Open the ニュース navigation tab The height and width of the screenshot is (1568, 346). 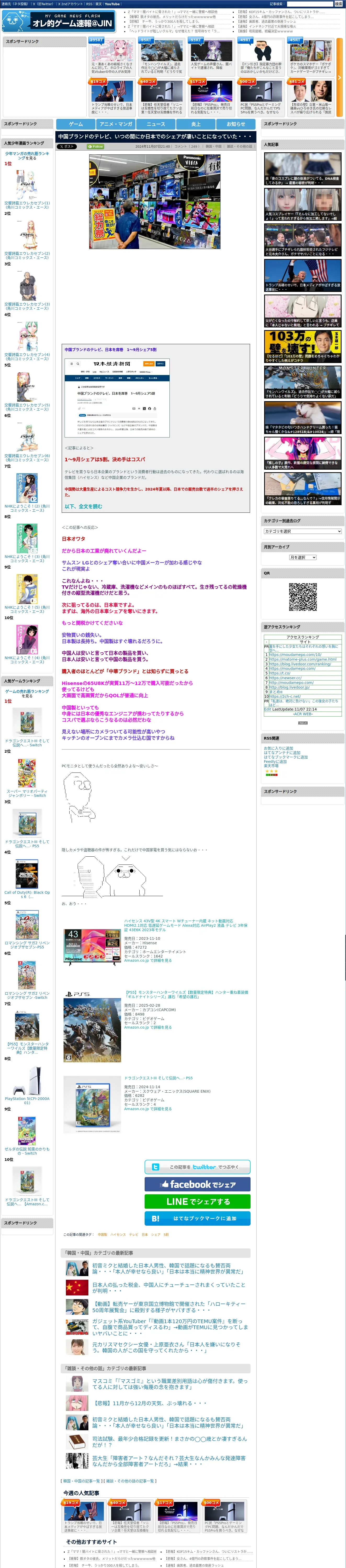pos(156,124)
